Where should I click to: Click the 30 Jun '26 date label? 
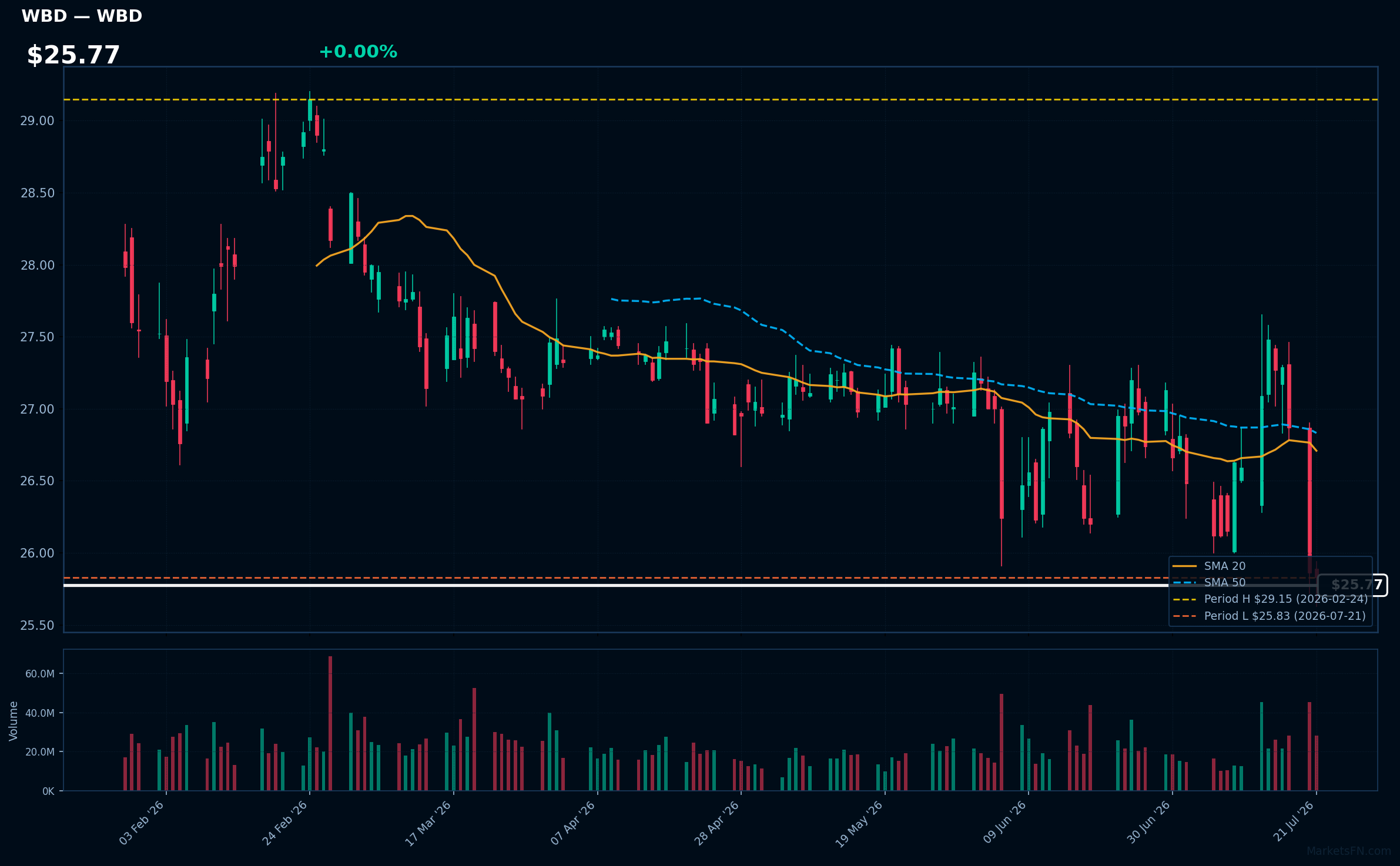pyautogui.click(x=1148, y=823)
